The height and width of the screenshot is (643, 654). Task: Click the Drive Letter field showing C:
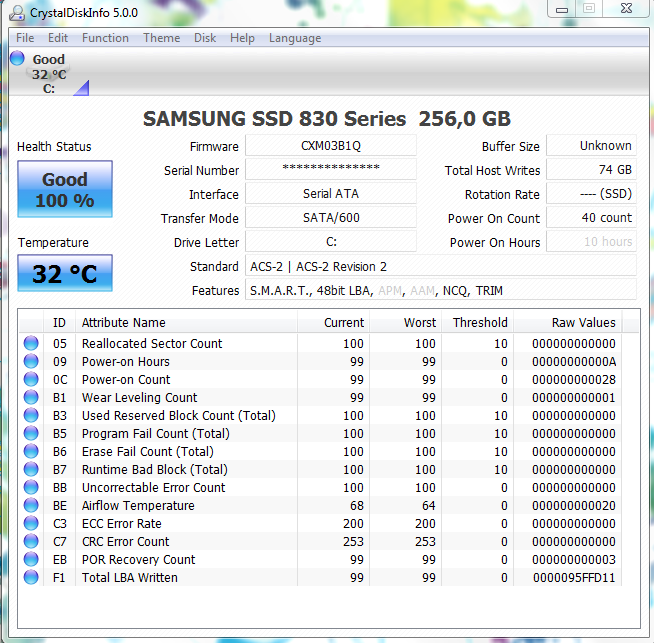tap(331, 241)
